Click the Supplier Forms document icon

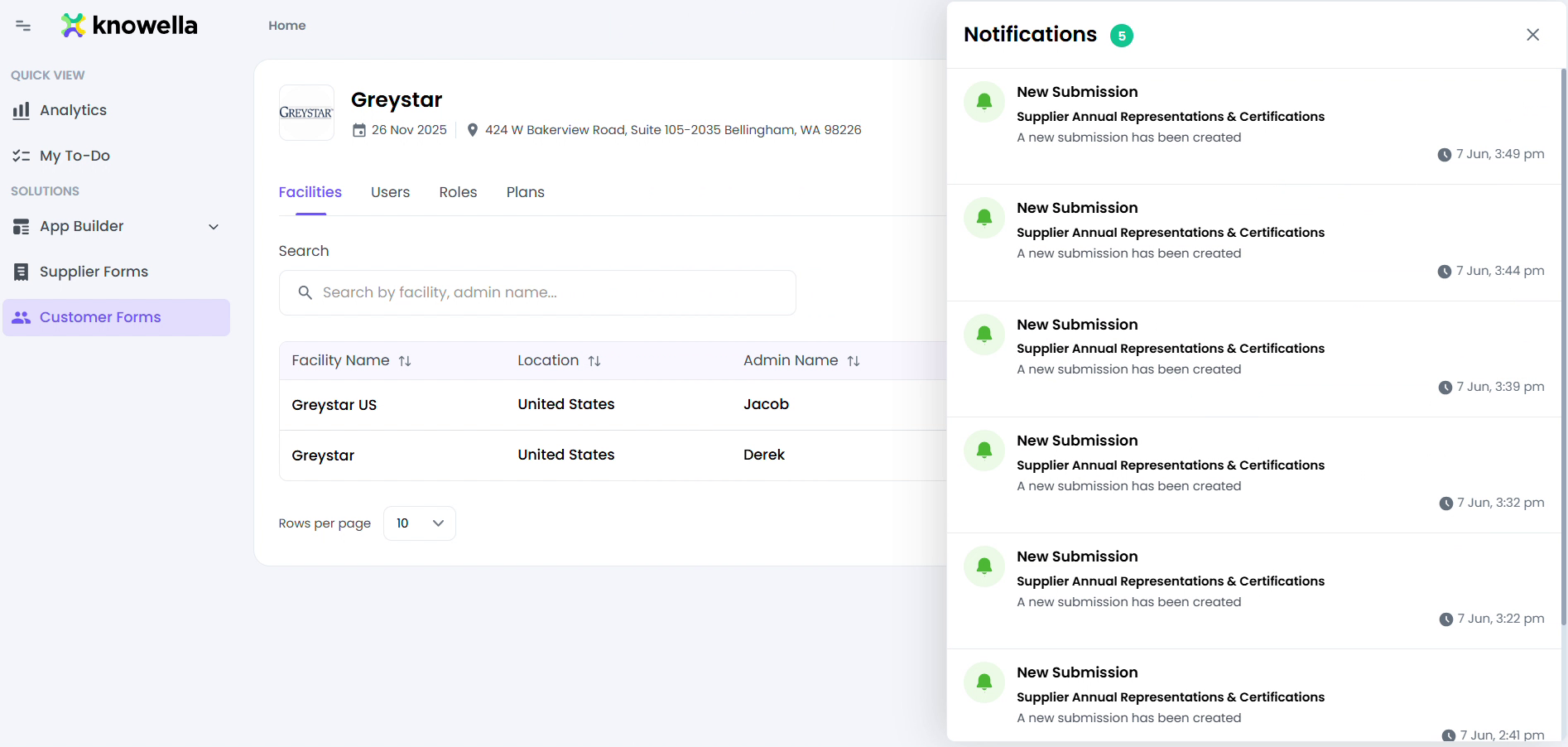click(22, 272)
